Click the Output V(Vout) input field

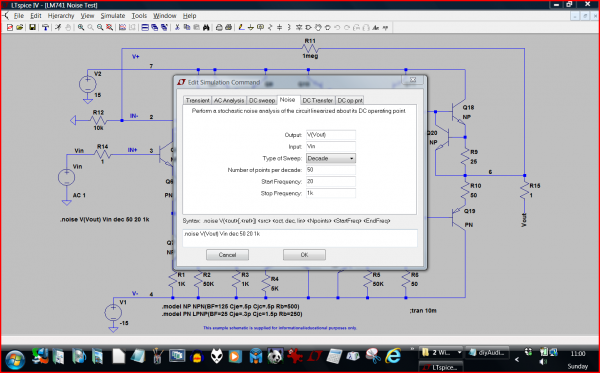click(331, 135)
